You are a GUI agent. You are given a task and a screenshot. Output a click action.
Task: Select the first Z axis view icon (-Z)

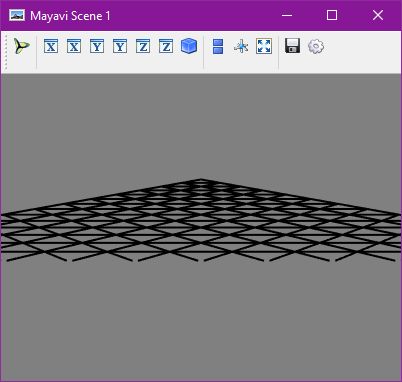tap(143, 46)
